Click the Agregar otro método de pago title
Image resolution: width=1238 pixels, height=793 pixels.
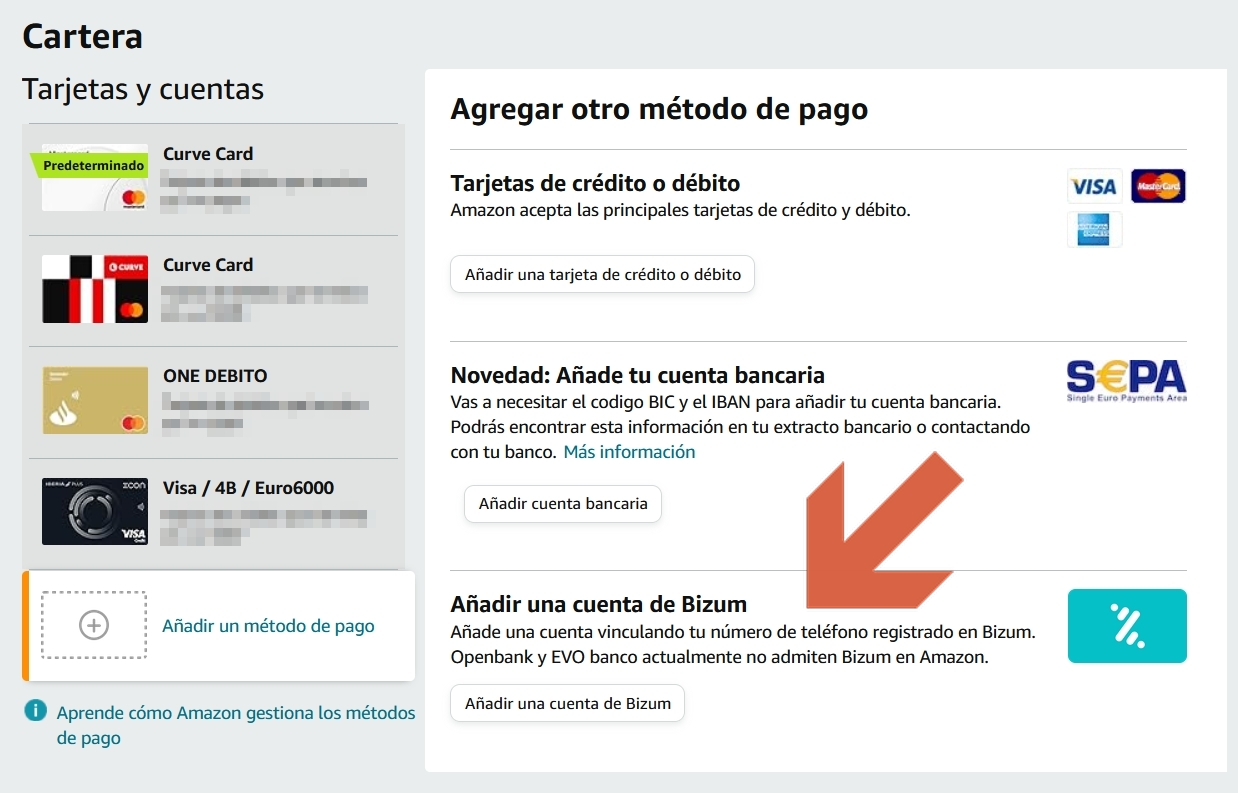(x=659, y=109)
